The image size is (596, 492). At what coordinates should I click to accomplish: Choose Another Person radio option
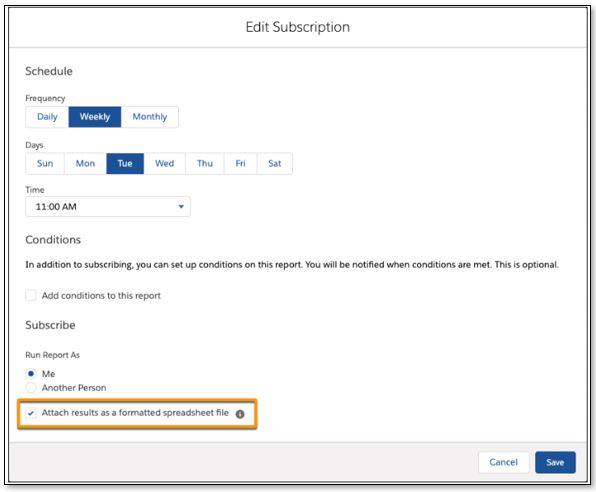[31, 388]
